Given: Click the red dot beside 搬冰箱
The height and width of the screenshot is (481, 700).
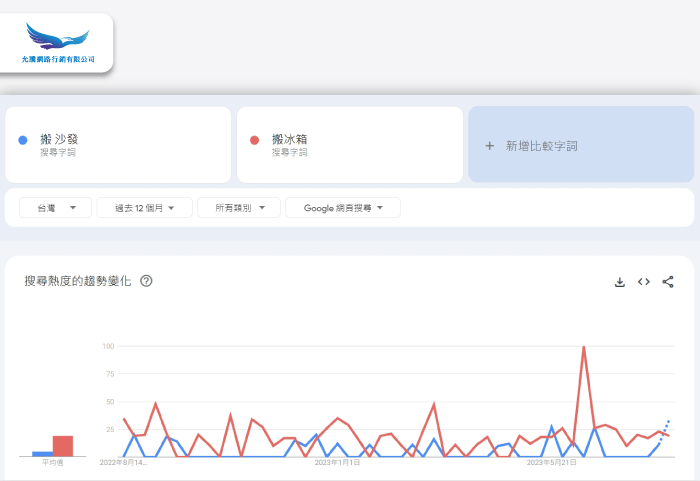Looking at the screenshot, I should [x=255, y=140].
